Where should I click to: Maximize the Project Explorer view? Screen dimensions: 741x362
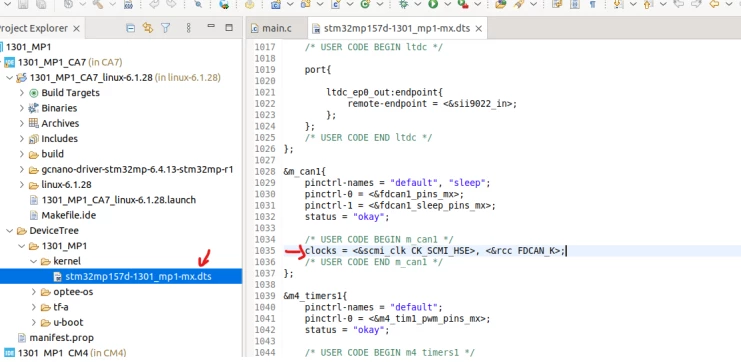click(x=229, y=27)
